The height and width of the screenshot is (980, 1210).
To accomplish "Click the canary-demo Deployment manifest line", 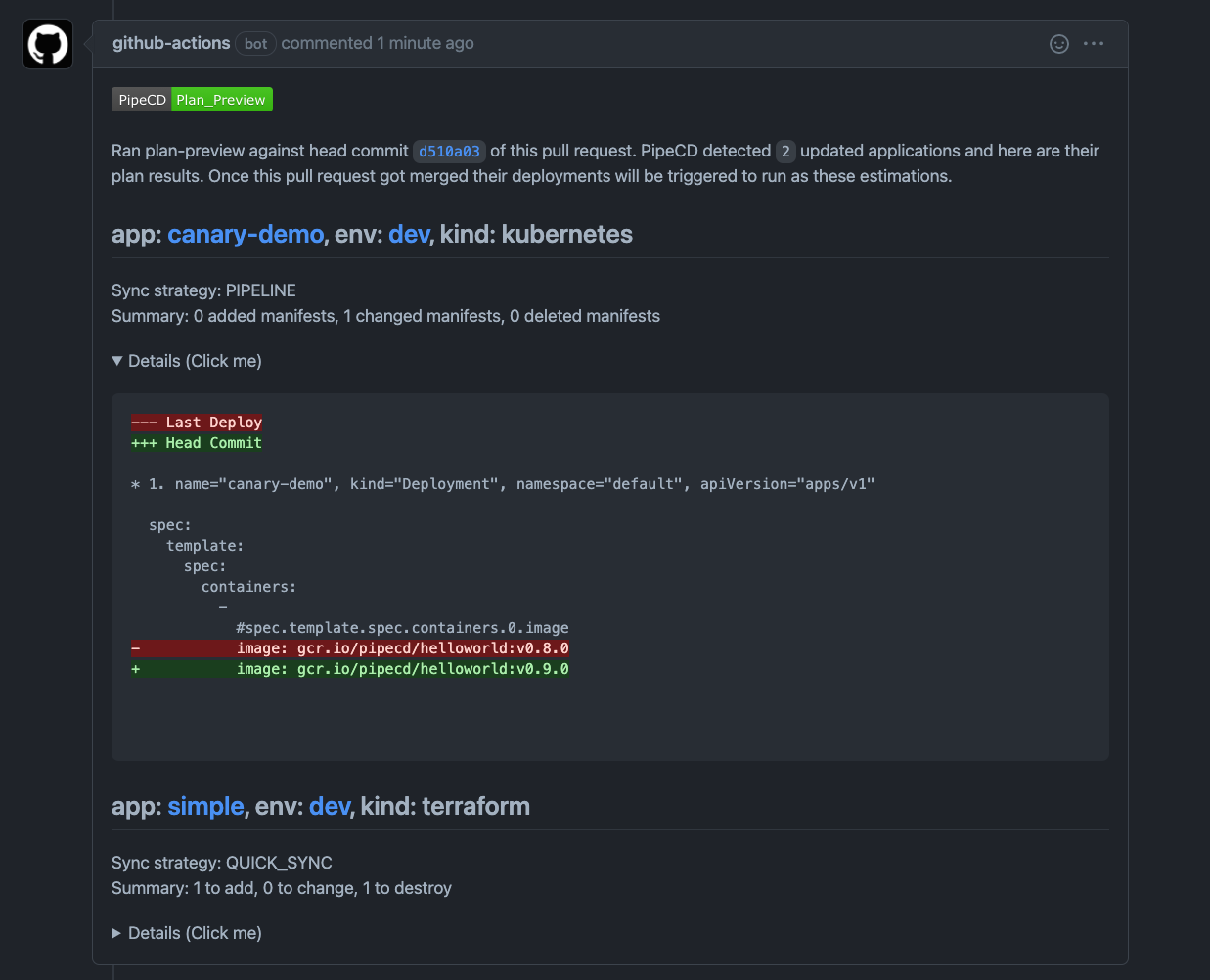I will pos(503,484).
